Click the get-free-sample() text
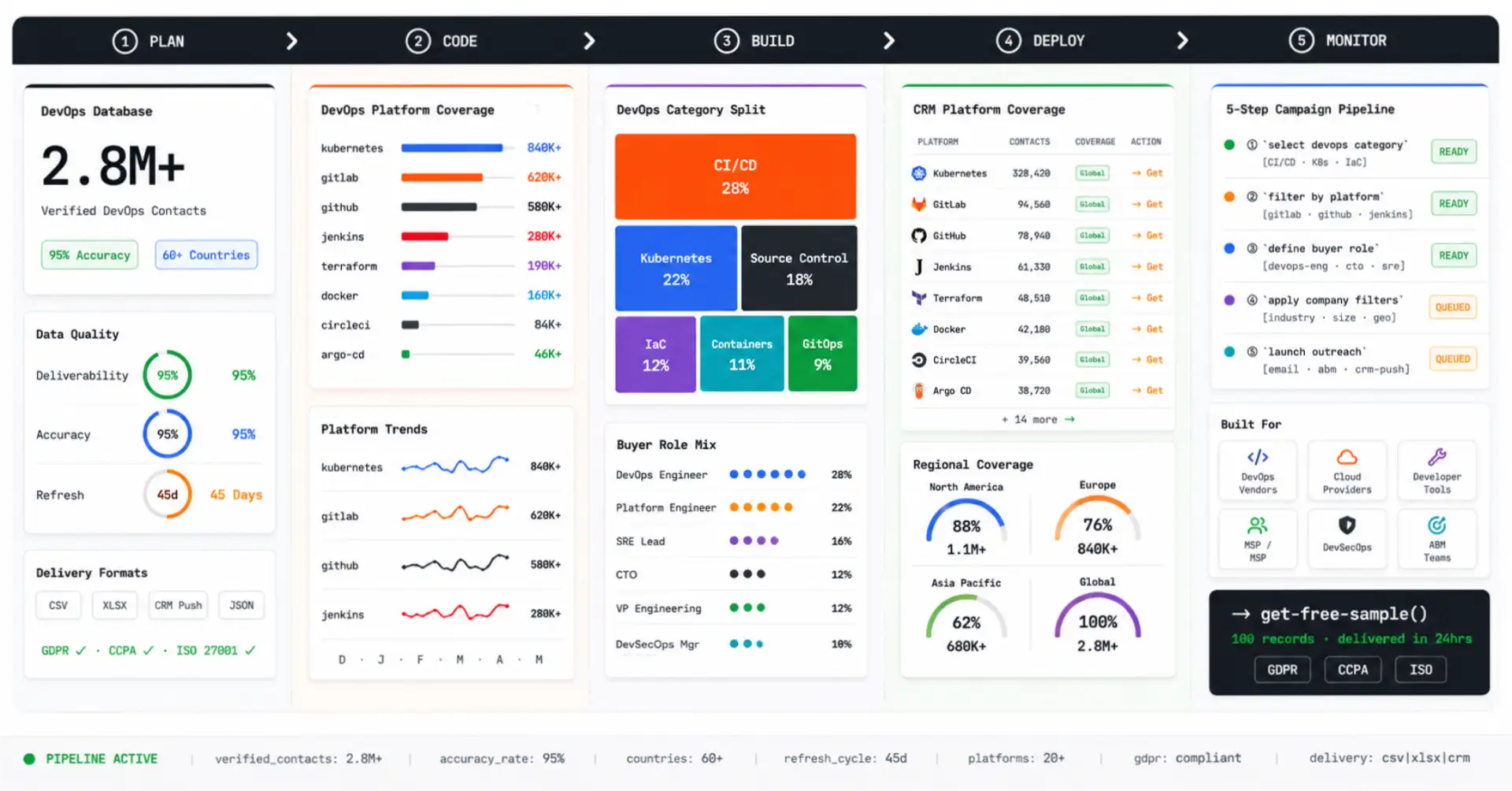The width and height of the screenshot is (1512, 791). point(1343,614)
